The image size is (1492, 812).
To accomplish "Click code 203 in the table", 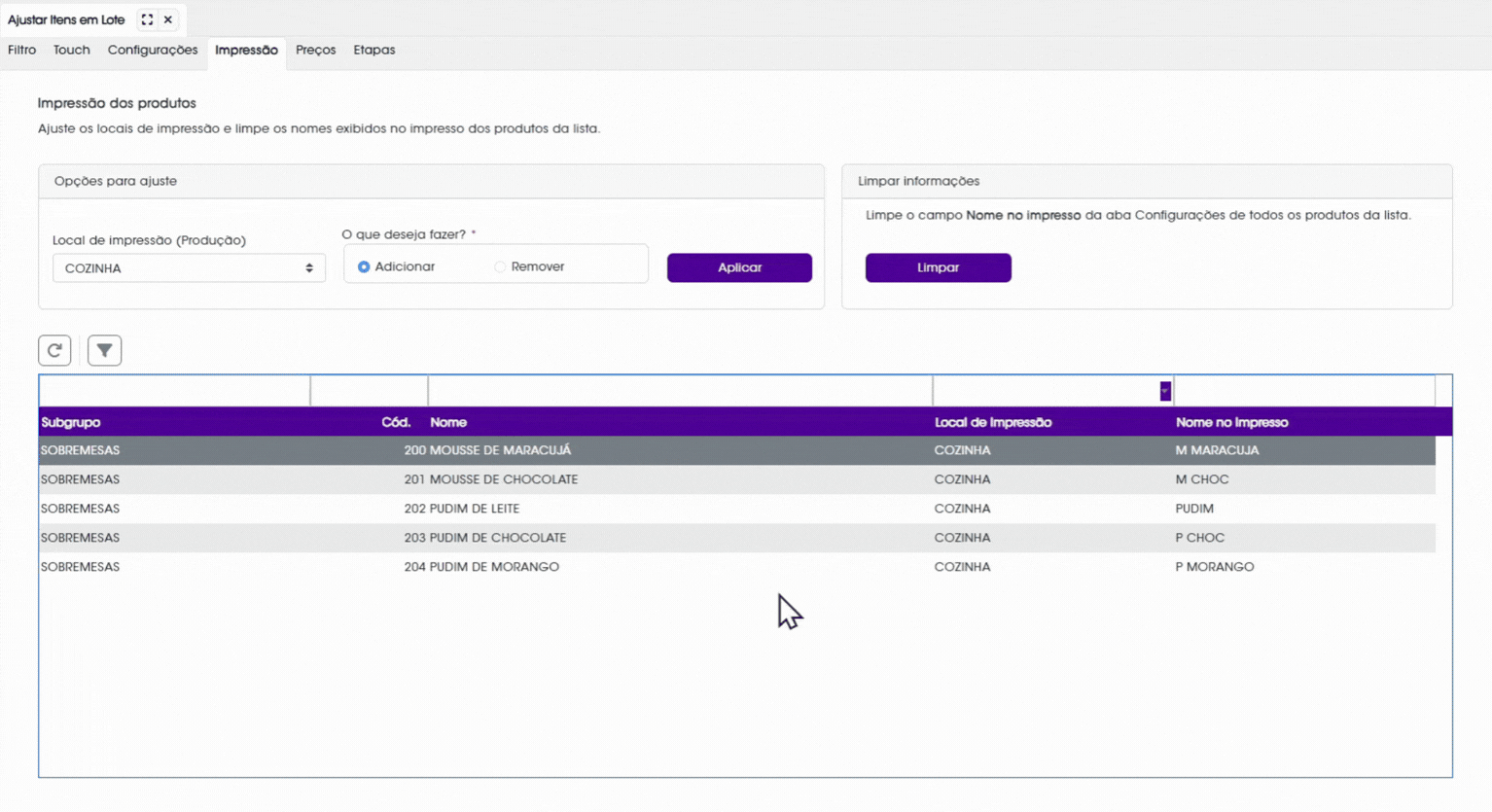I will (x=415, y=538).
